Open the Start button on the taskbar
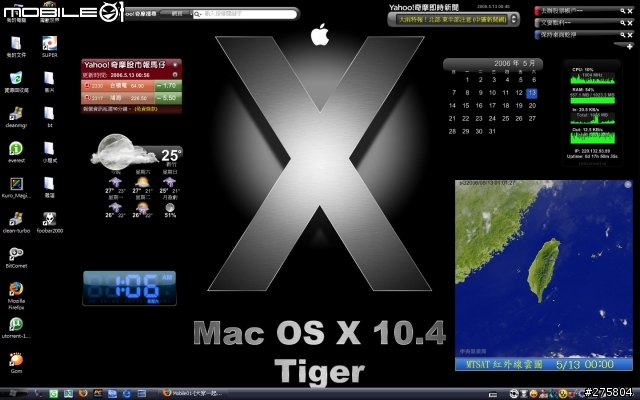Viewport: 640px width, 400px height. click(12, 393)
